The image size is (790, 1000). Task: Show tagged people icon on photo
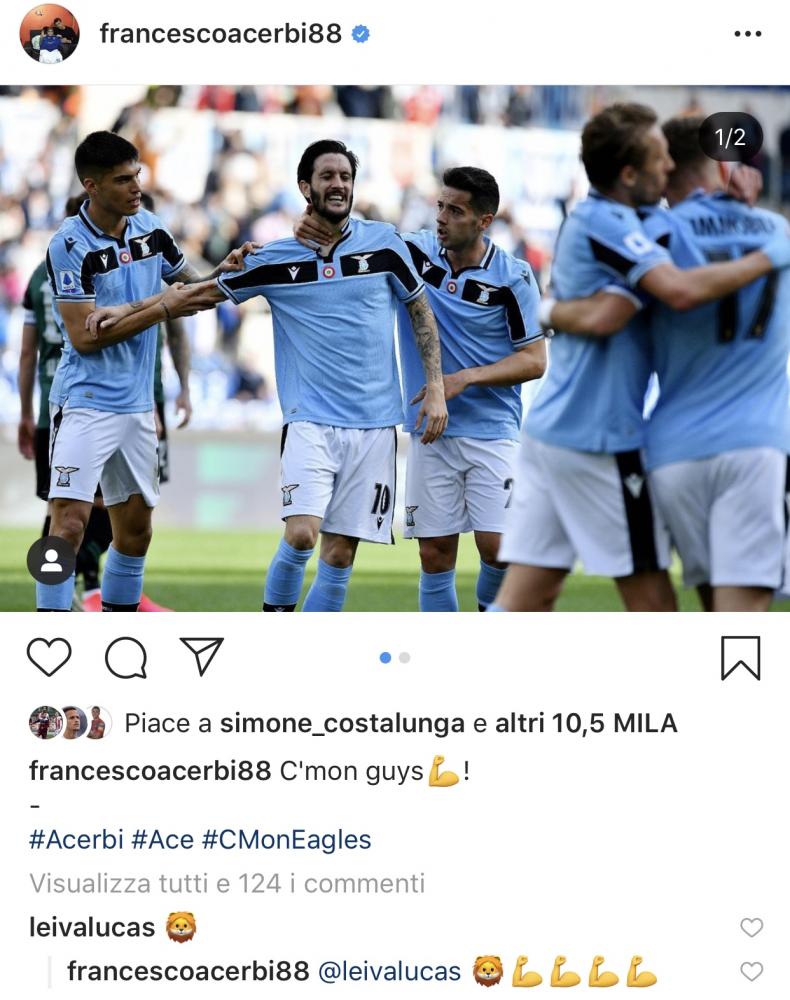click(x=51, y=561)
